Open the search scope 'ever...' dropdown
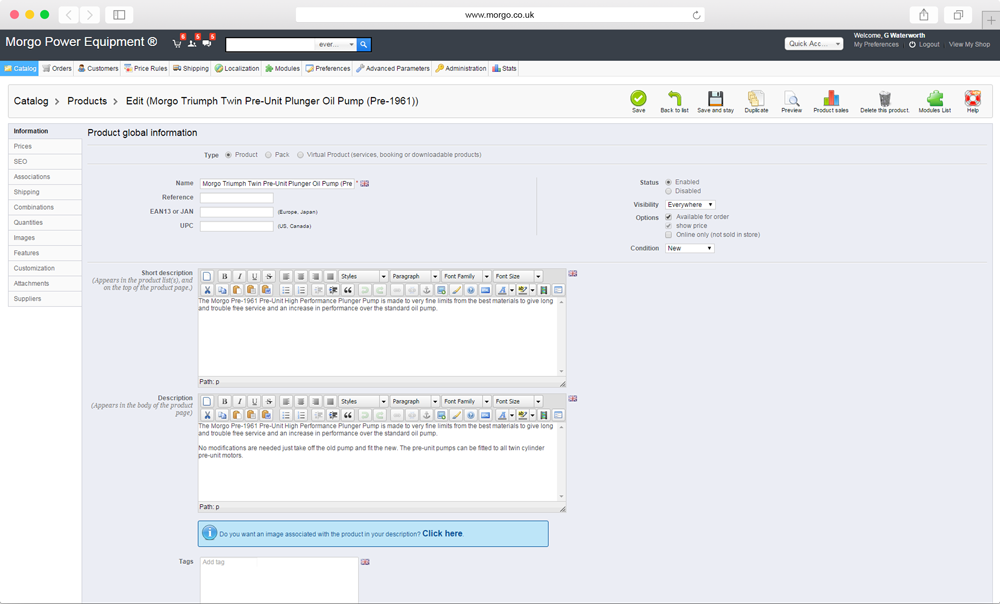 coord(335,44)
